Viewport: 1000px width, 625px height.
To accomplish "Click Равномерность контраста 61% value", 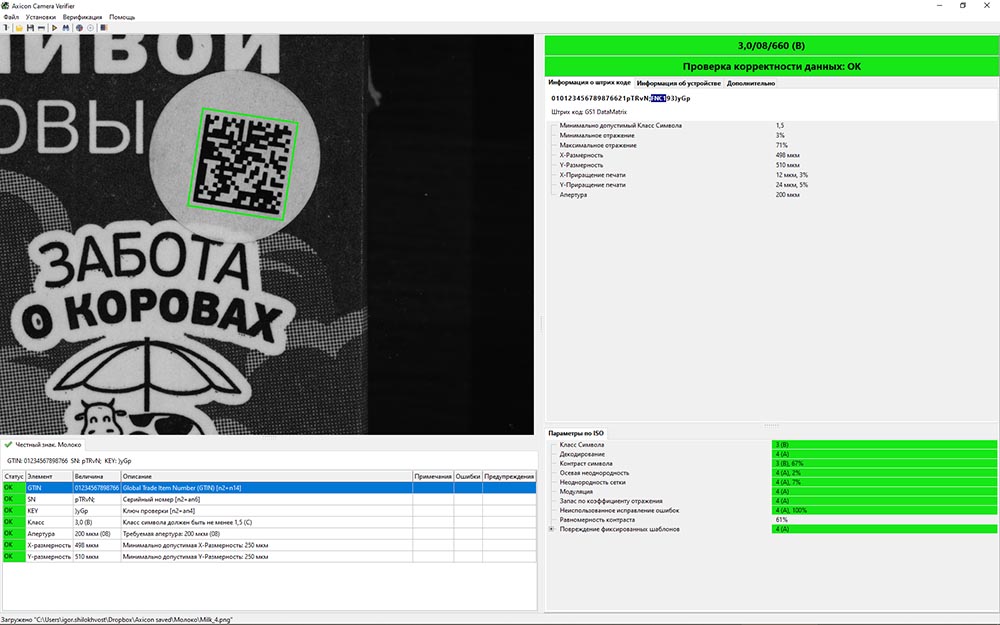I will (781, 520).
